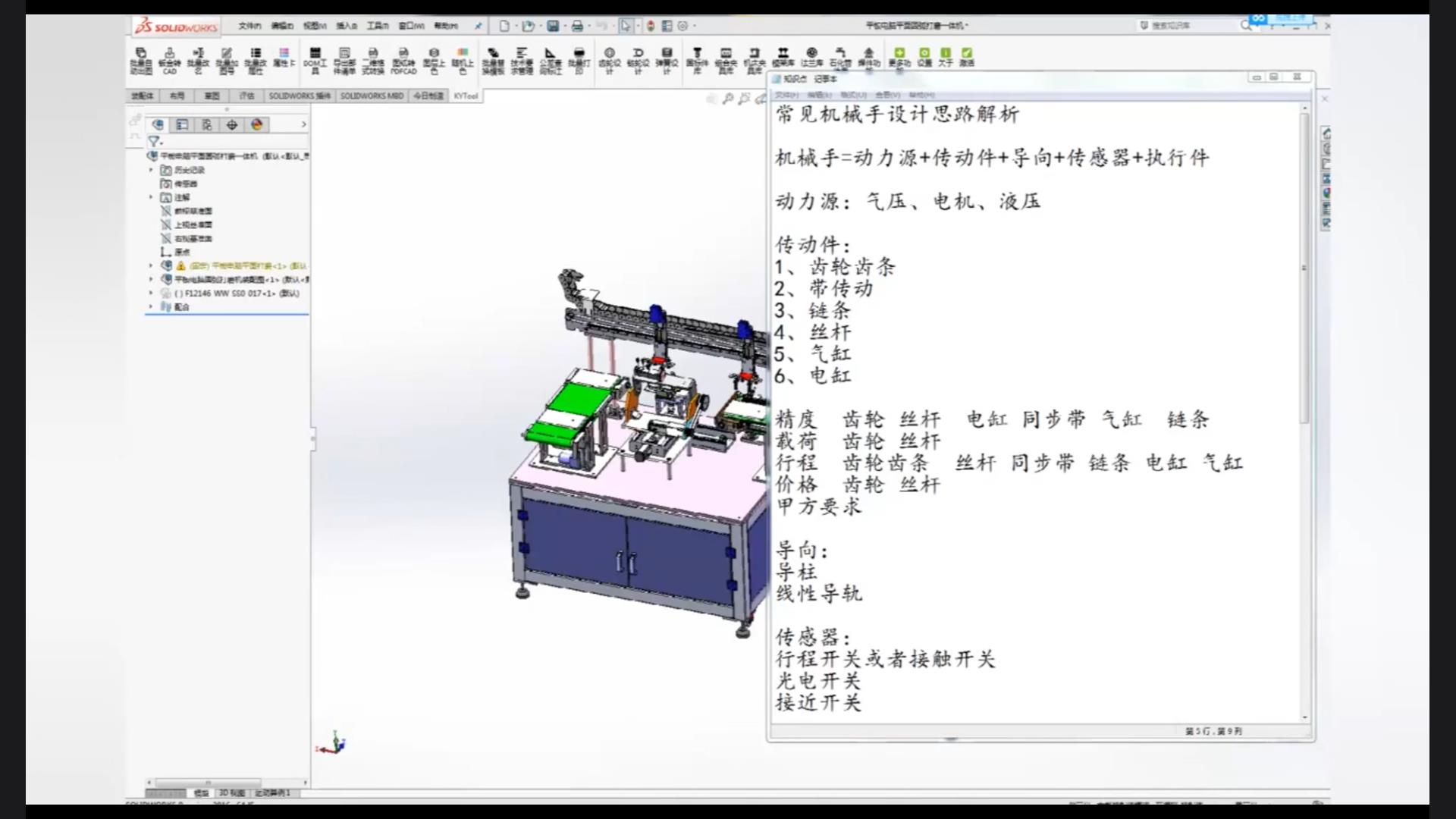The image size is (1456, 819).
Task: Click the green 关于 about icon
Action: [945, 58]
